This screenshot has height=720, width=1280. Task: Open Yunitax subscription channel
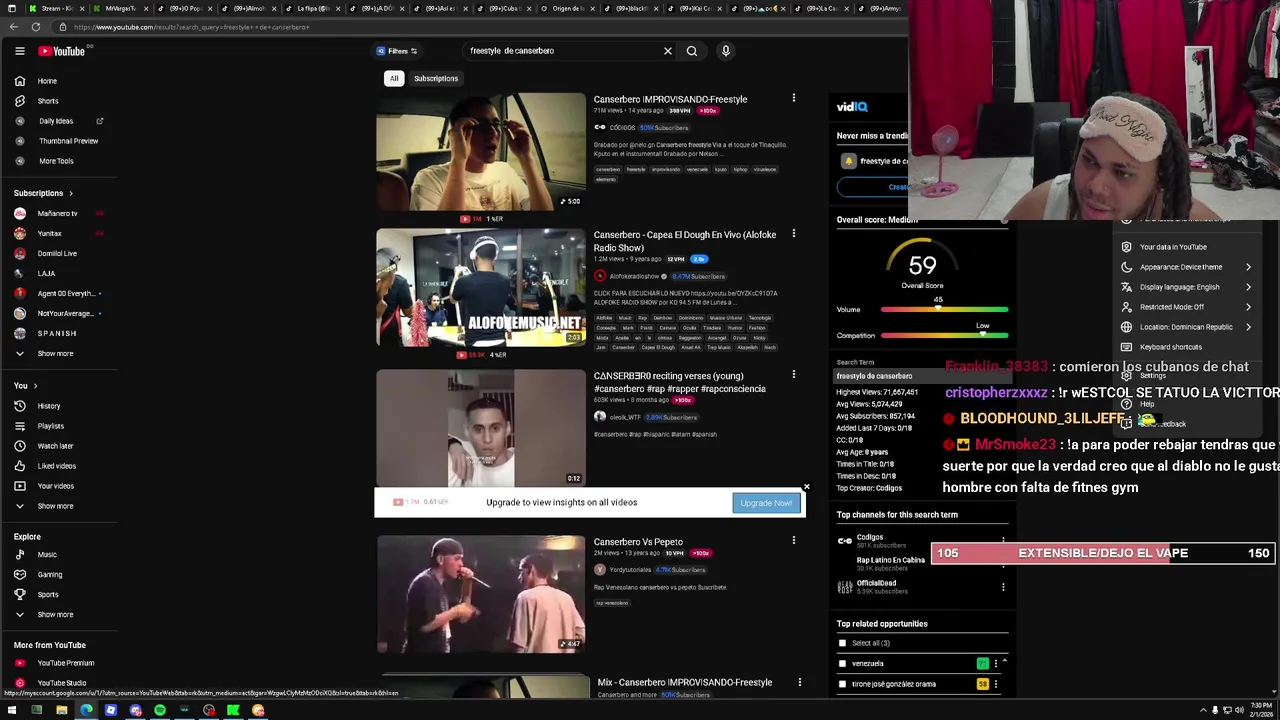50,233
